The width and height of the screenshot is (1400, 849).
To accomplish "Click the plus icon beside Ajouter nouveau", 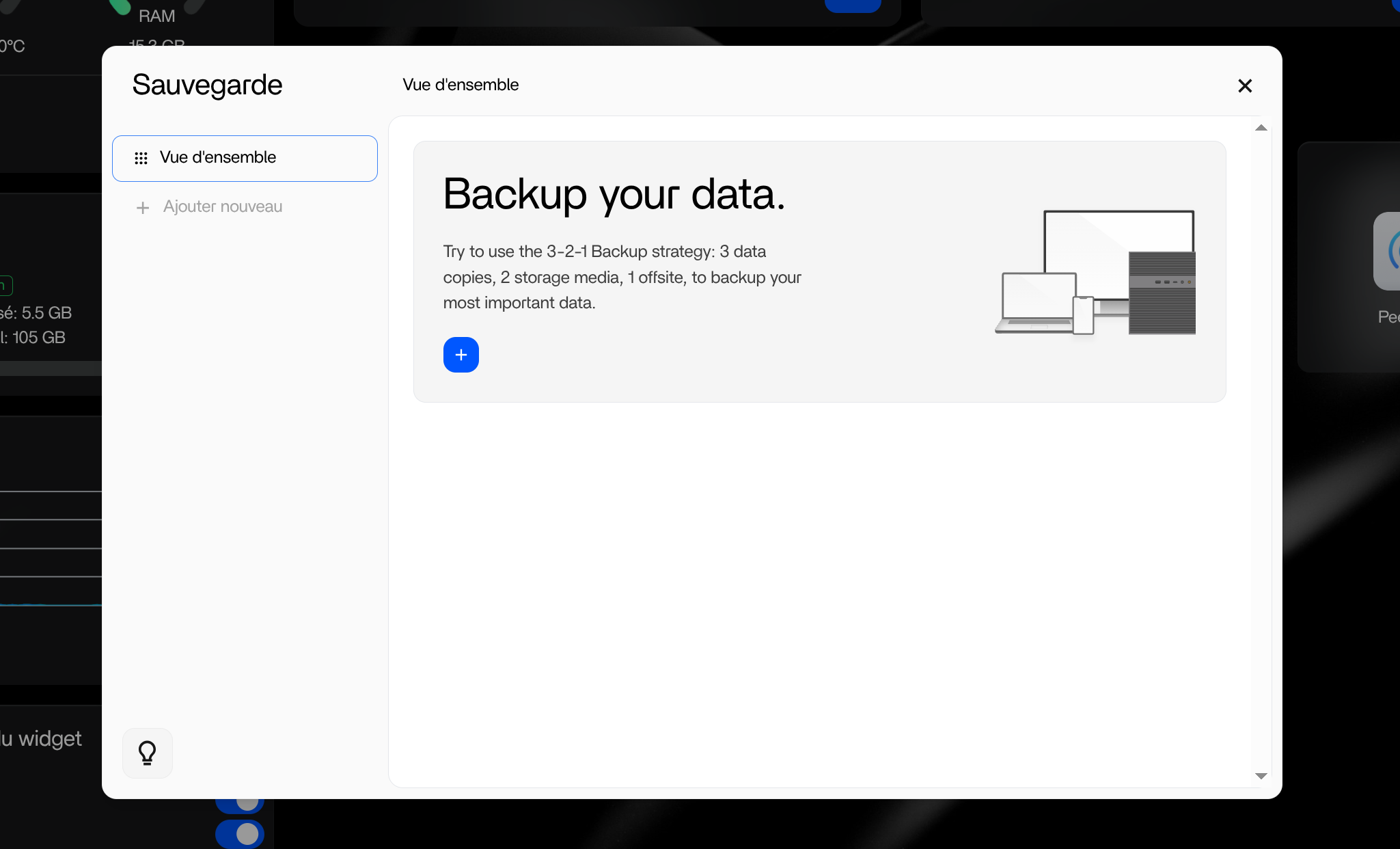I will pos(142,207).
